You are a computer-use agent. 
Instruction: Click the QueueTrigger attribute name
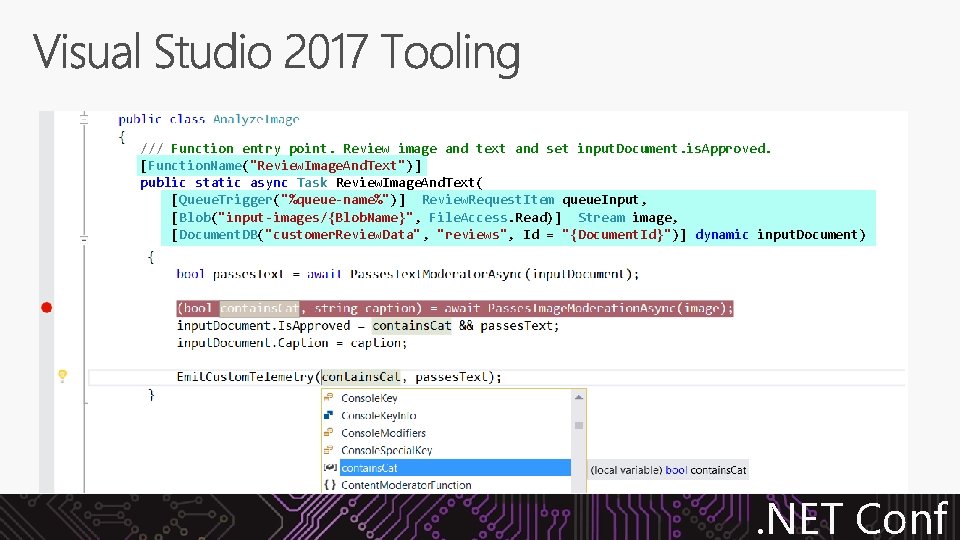(x=225, y=200)
